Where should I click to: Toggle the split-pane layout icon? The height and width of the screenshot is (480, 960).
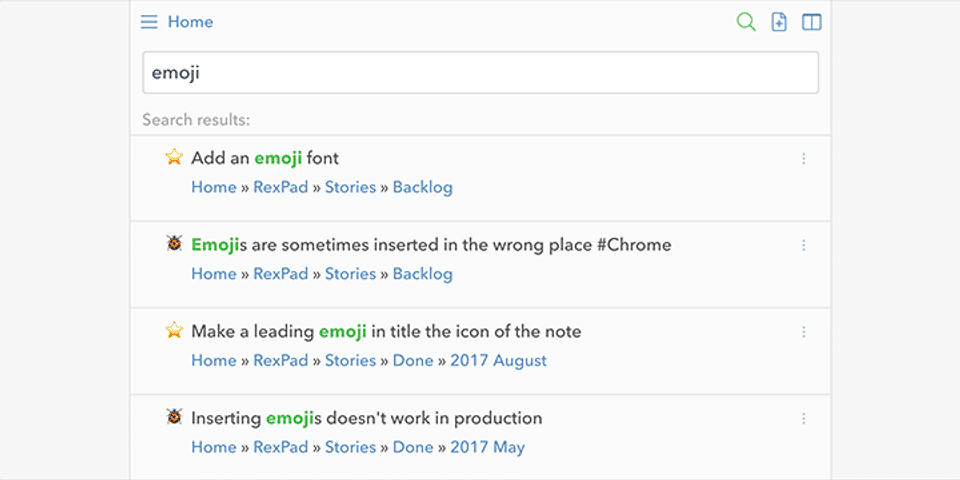click(x=811, y=22)
